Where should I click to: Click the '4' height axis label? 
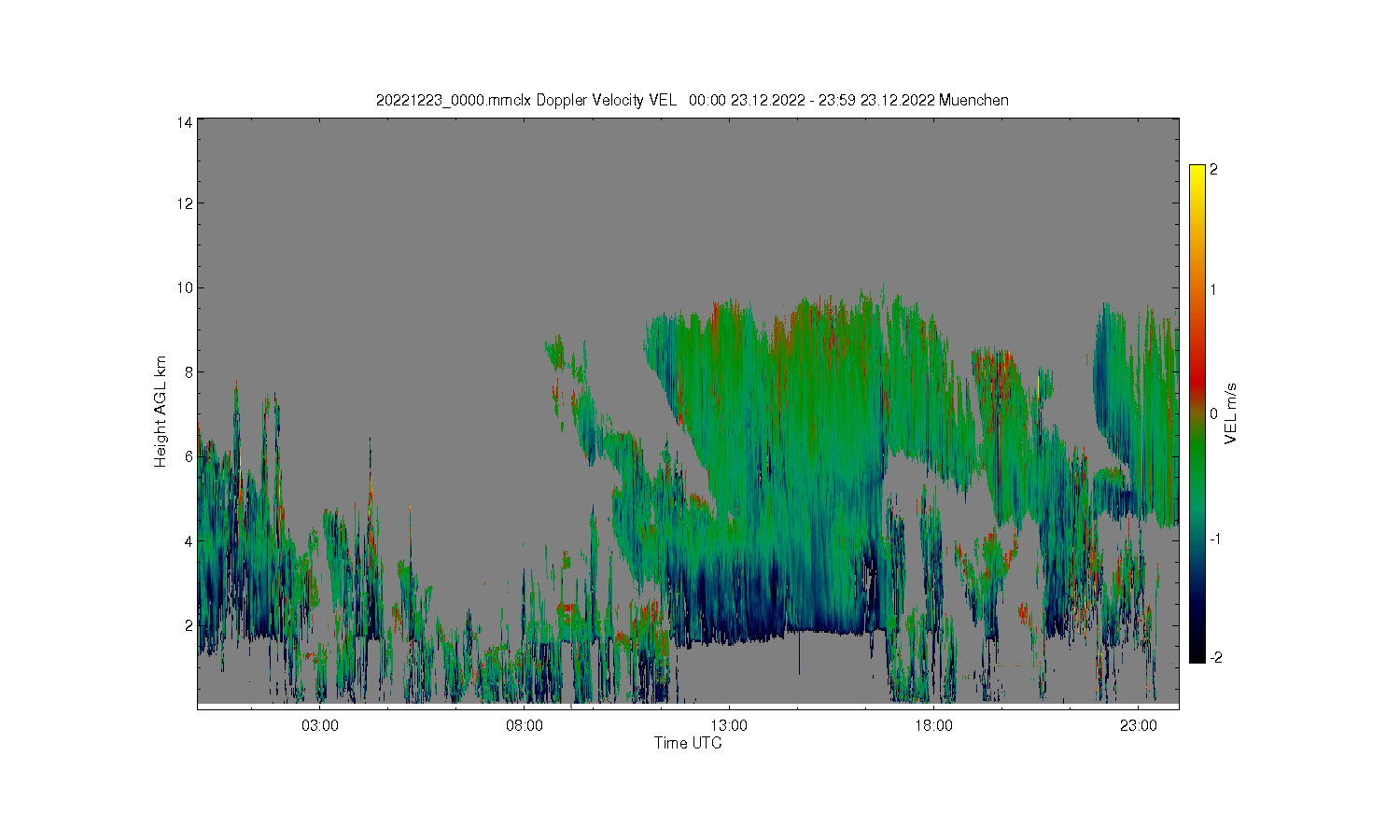click(x=189, y=540)
